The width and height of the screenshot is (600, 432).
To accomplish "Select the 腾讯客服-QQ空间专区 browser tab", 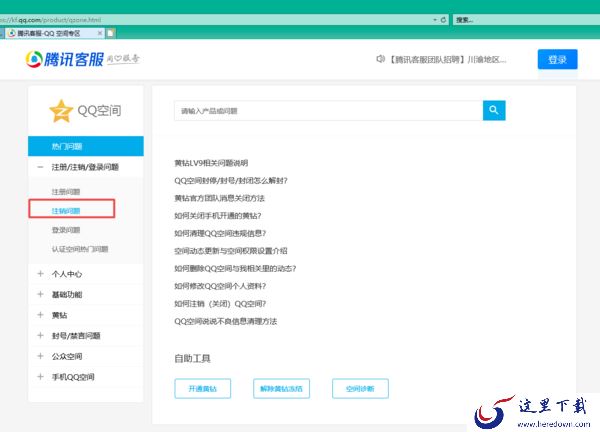I will (54, 33).
